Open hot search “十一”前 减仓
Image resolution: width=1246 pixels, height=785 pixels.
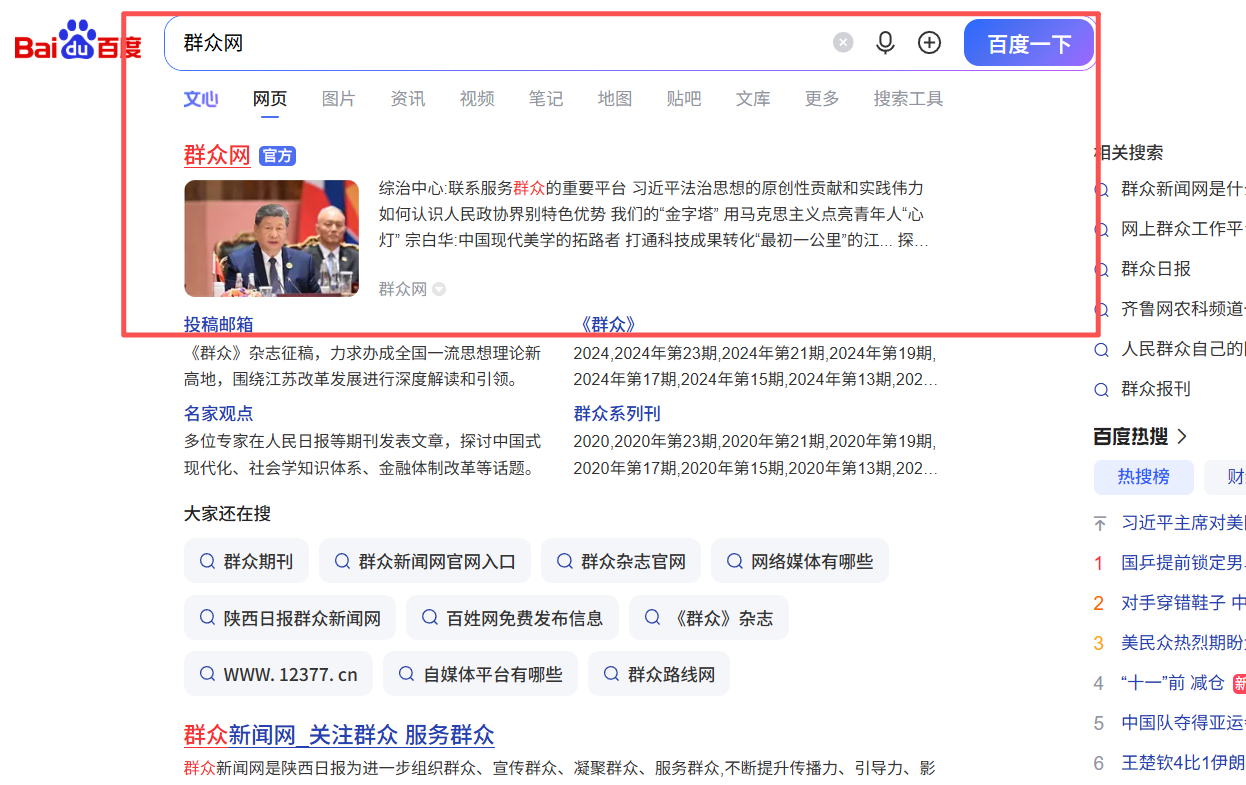(1173, 682)
